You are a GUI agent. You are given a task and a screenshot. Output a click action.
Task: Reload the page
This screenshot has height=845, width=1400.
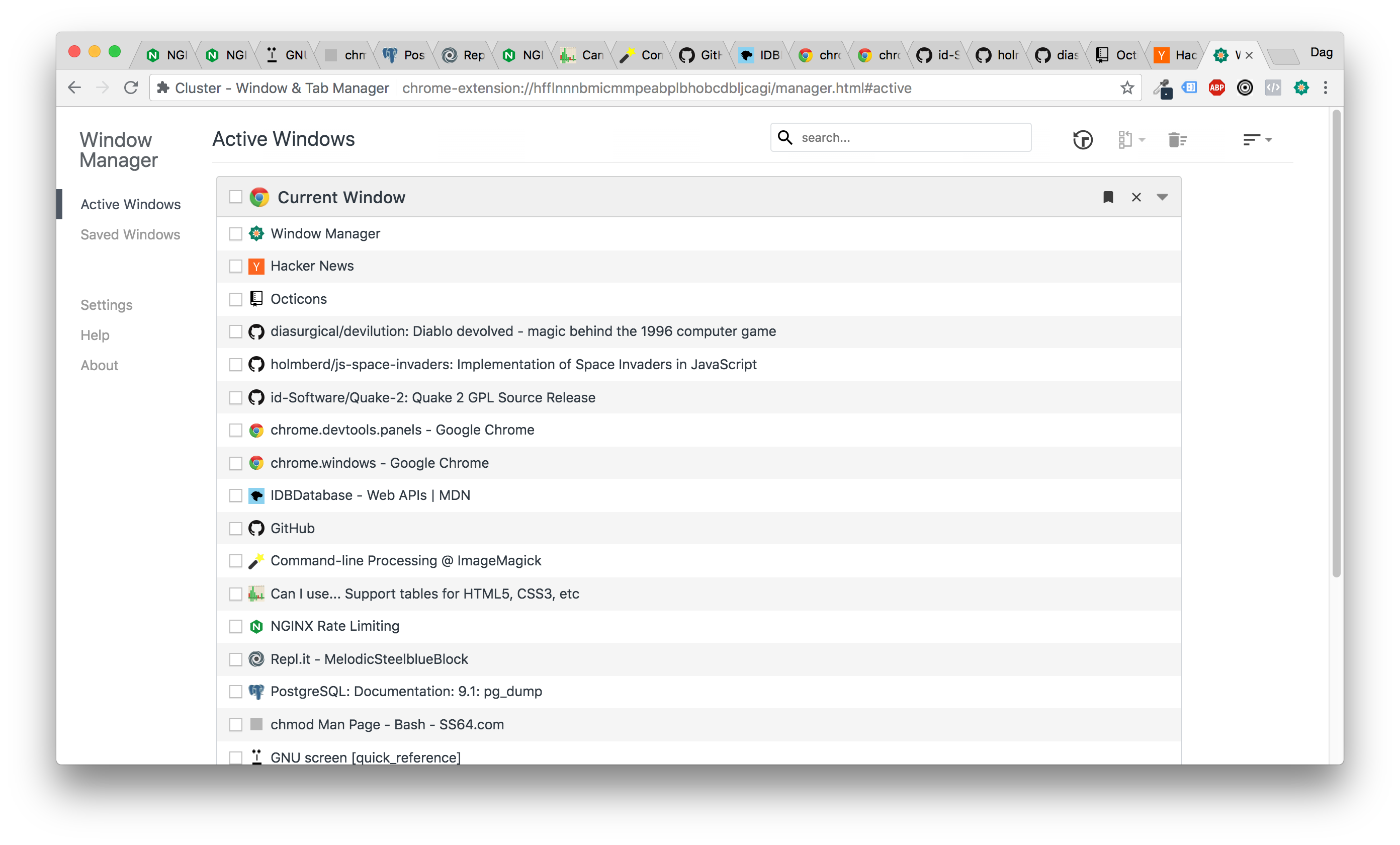click(131, 88)
